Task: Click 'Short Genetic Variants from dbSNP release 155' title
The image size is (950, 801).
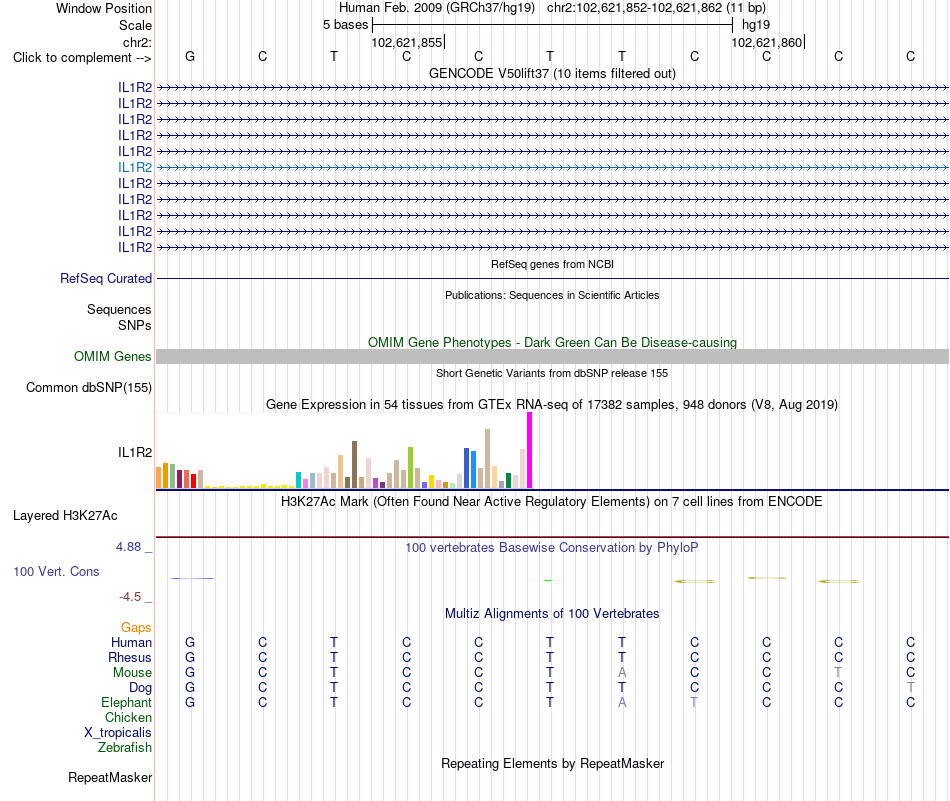Action: coord(552,373)
